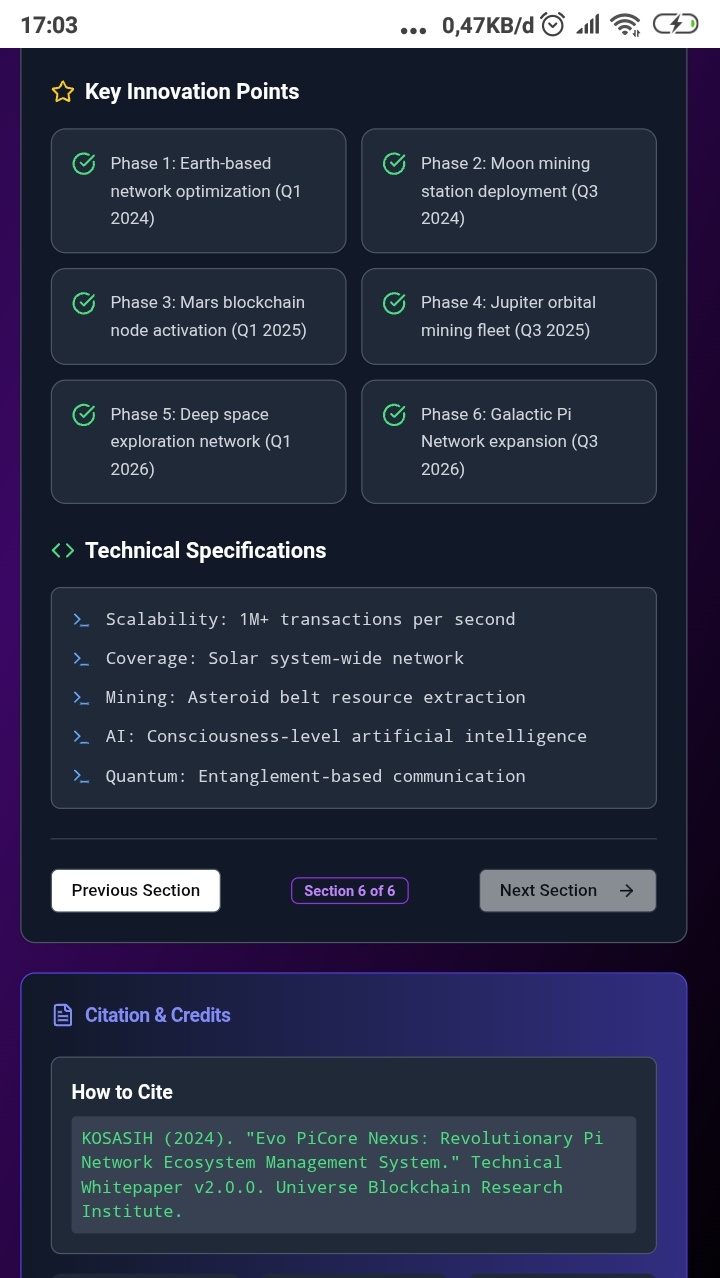
Task: Go to the Previous Section
Action: pos(136,891)
